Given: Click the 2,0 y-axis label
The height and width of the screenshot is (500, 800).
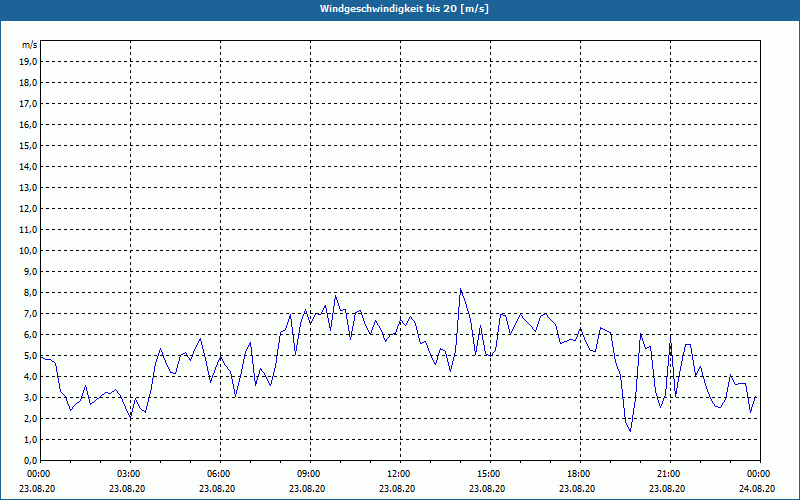Looking at the screenshot, I should [x=31, y=418].
